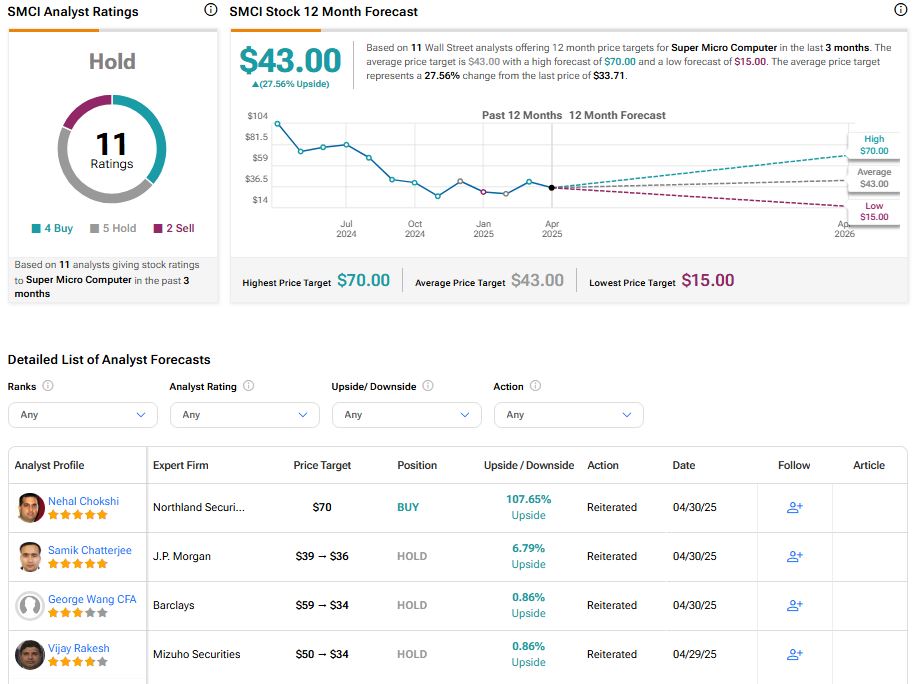Open Nehal Chokshi's profile photo
Screen dimensions: 917x684
tap(30, 507)
